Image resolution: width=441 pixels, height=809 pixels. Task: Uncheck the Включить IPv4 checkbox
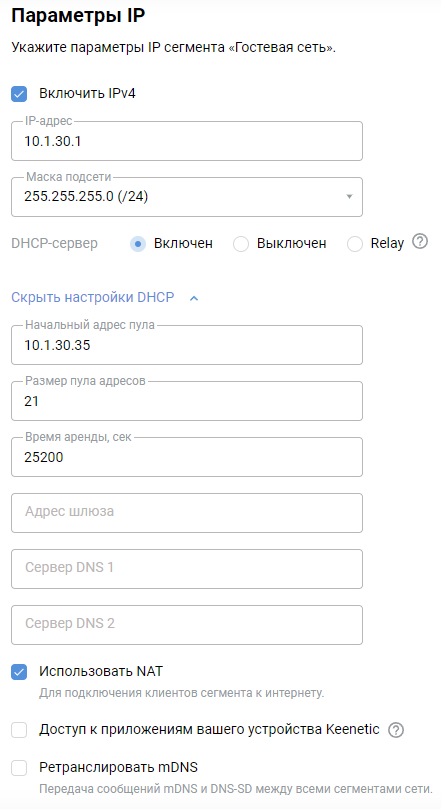[19, 94]
